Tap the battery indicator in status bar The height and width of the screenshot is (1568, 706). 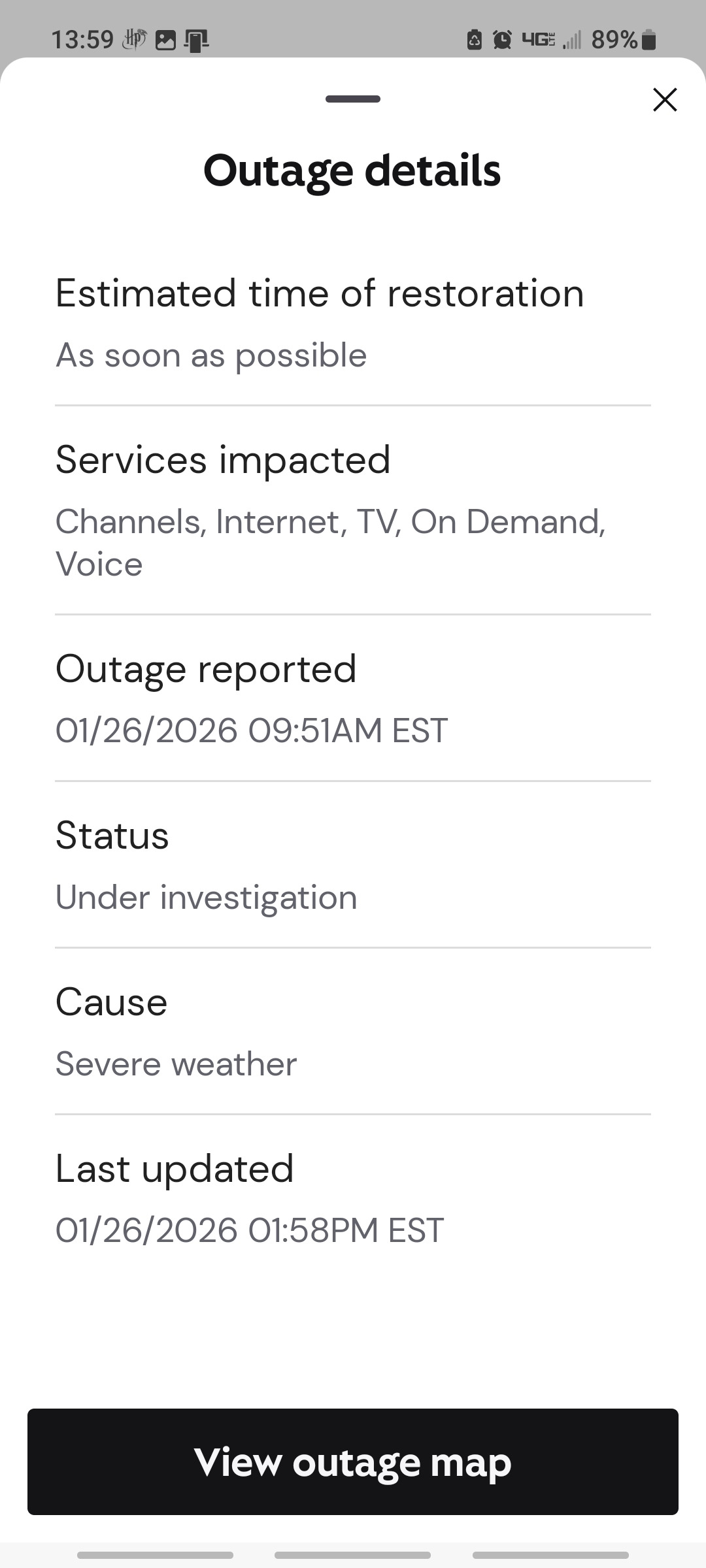point(648,39)
